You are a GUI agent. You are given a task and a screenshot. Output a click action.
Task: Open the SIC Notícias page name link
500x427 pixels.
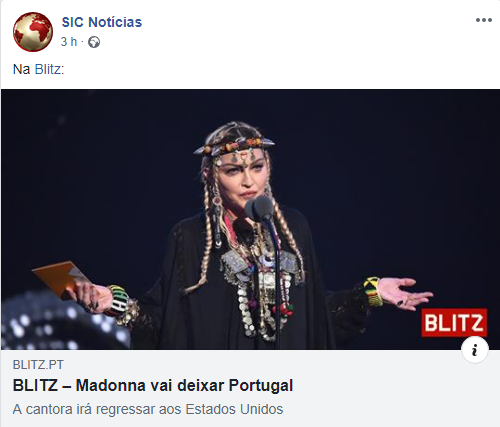[x=102, y=22]
